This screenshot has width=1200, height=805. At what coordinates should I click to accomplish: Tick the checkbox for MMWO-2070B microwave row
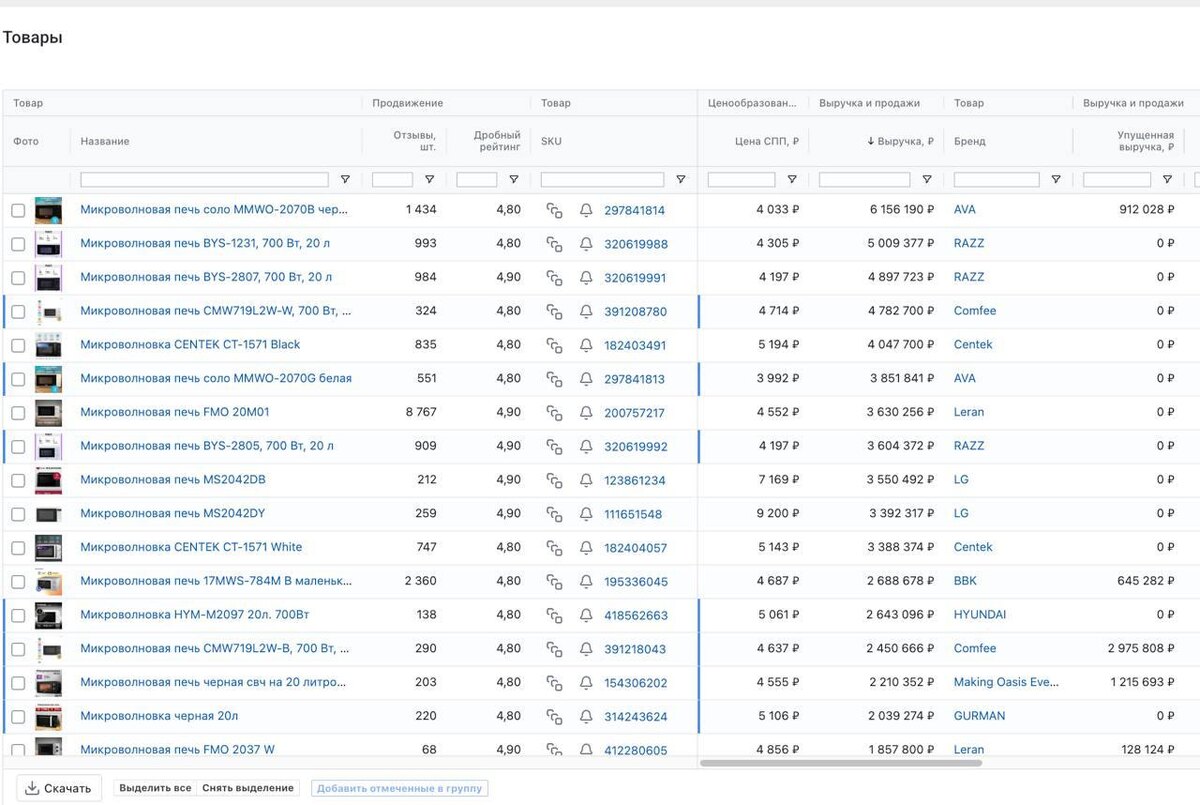18,210
